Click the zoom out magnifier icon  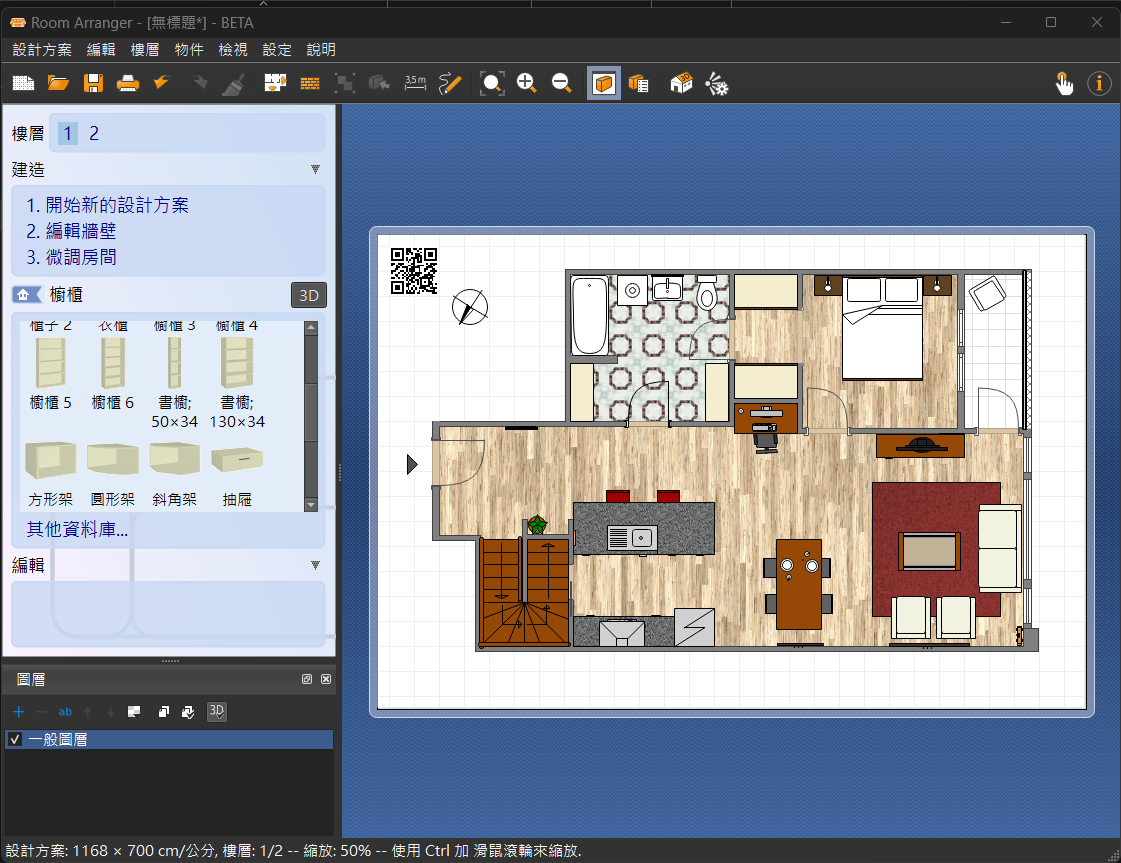click(x=562, y=84)
